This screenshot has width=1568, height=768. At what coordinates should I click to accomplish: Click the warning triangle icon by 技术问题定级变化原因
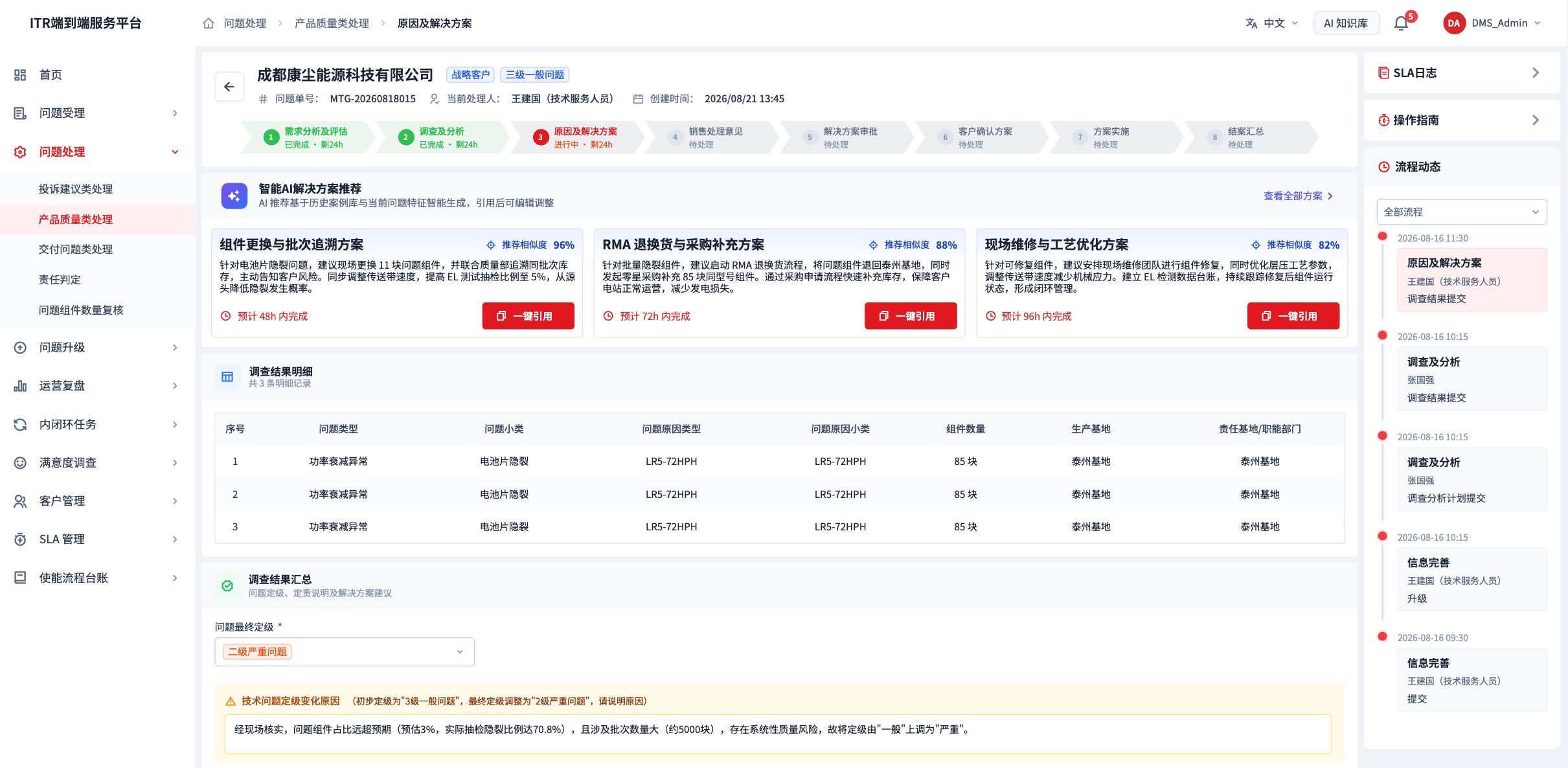click(x=230, y=701)
